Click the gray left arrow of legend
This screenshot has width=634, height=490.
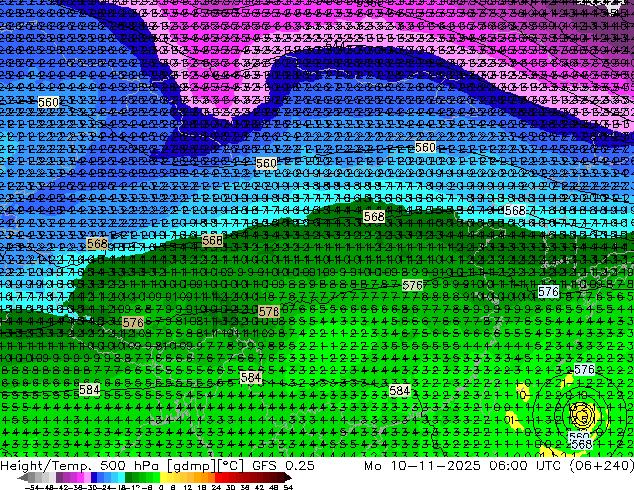point(23,478)
